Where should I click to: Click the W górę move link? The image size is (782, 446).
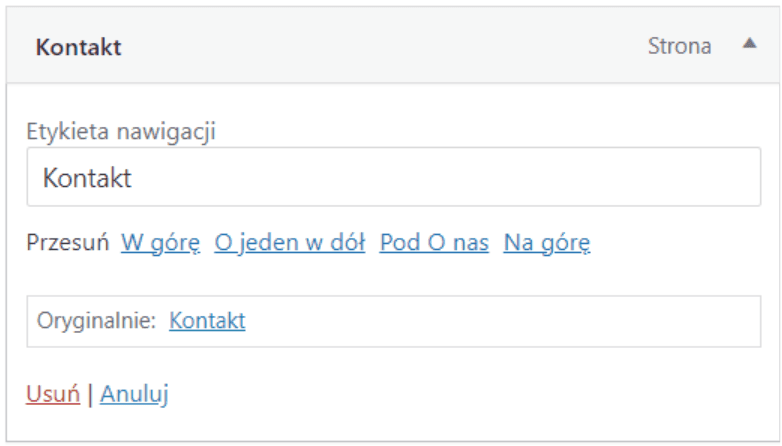click(161, 242)
